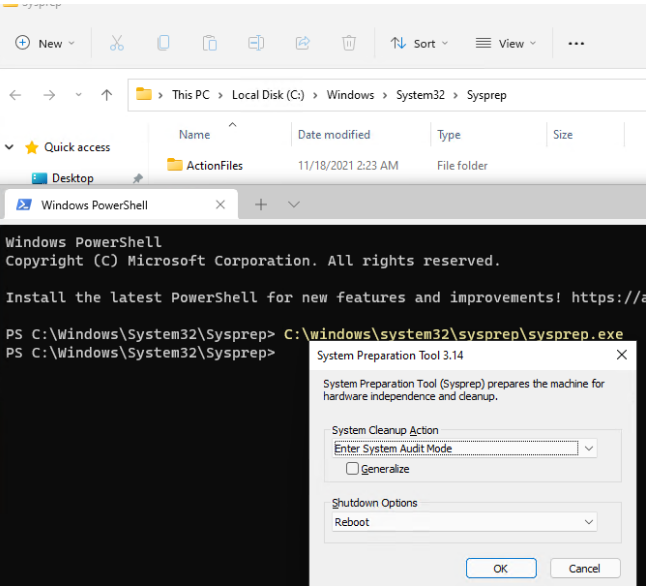Viewport: 663px width, 586px height.
Task: Open recent locations chevron dropdown
Action: pos(79,95)
